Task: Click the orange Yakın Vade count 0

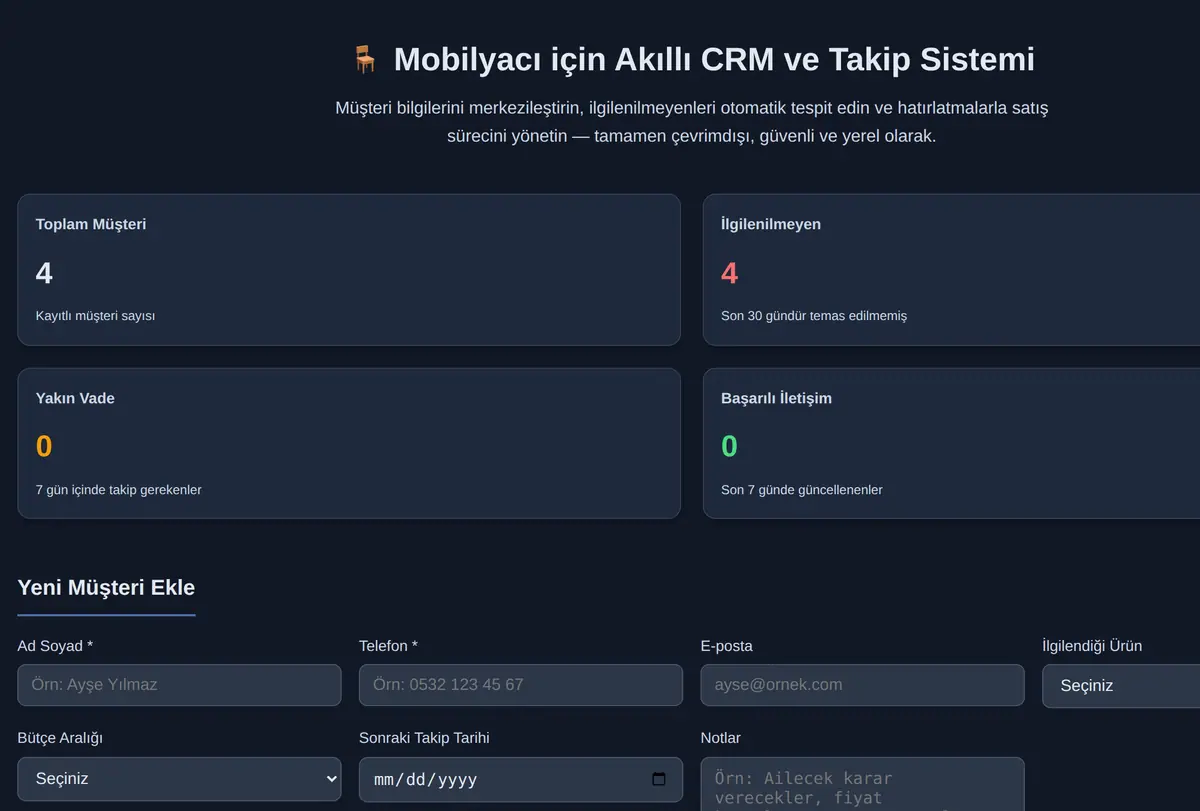Action: (x=44, y=446)
